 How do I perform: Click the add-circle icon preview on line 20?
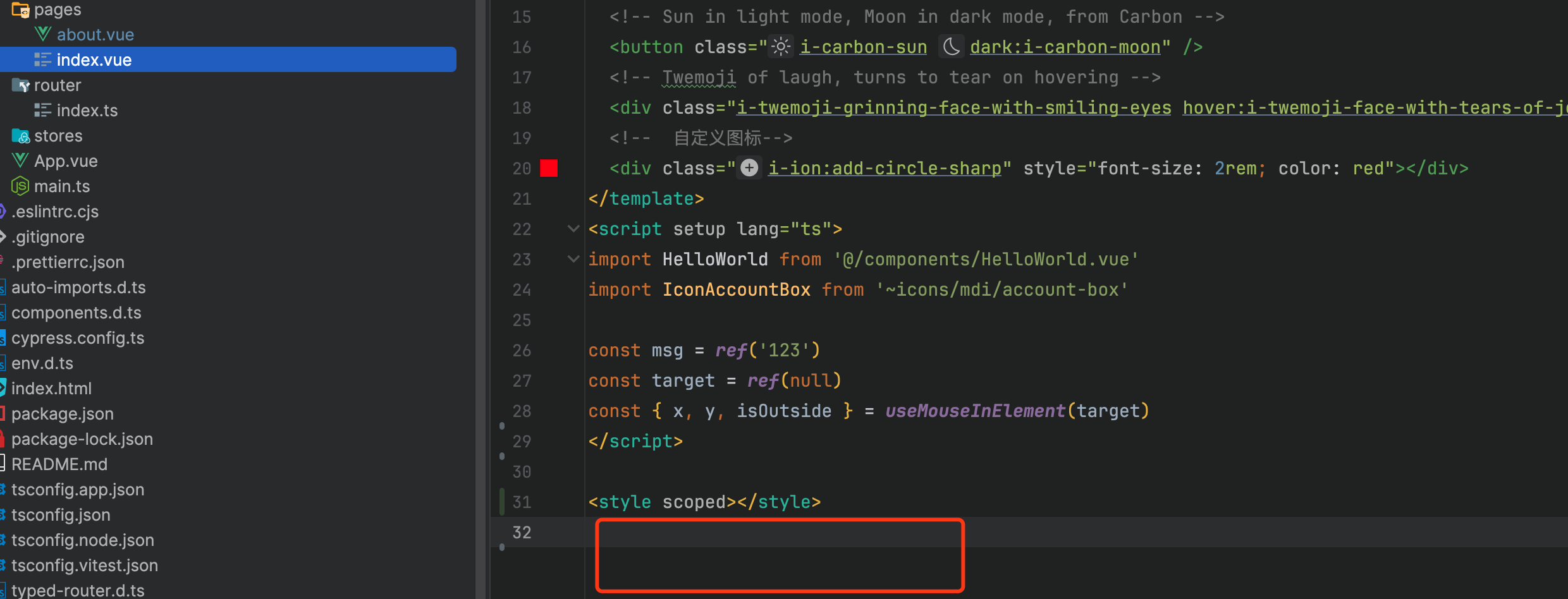749,168
